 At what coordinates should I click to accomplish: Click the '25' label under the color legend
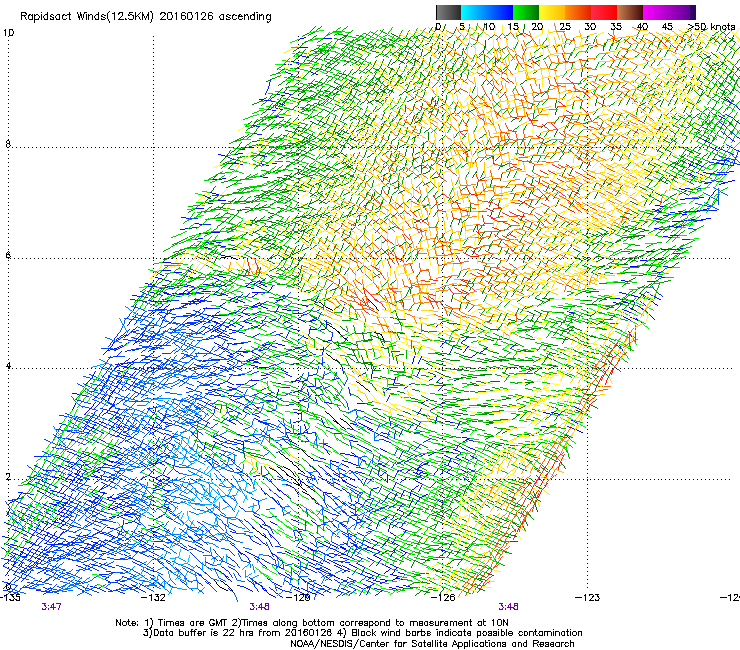pyautogui.click(x=565, y=27)
